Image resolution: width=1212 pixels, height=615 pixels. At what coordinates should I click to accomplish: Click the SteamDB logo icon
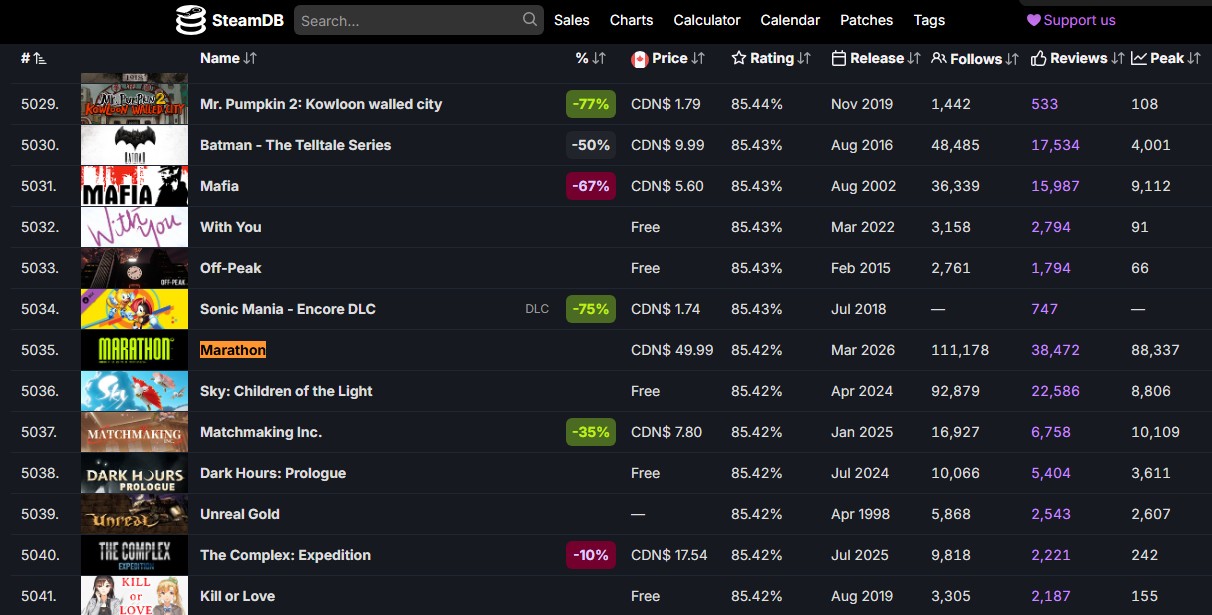pyautogui.click(x=190, y=20)
